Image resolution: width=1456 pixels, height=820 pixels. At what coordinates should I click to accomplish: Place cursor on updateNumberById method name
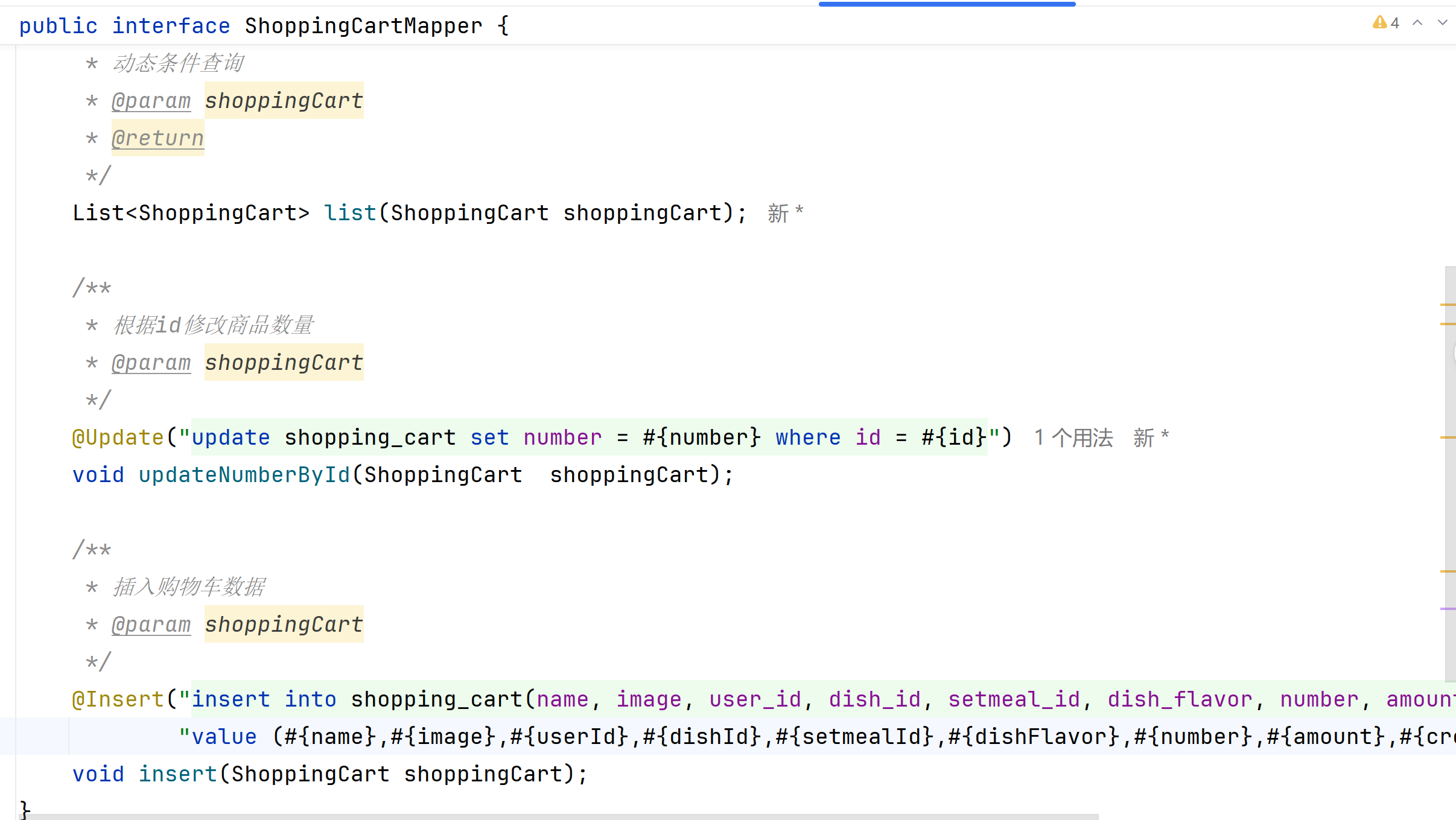[244, 475]
